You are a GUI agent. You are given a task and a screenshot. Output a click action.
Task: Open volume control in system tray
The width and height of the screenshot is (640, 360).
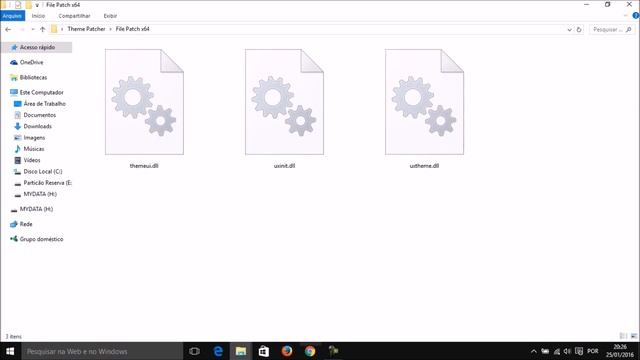point(567,351)
